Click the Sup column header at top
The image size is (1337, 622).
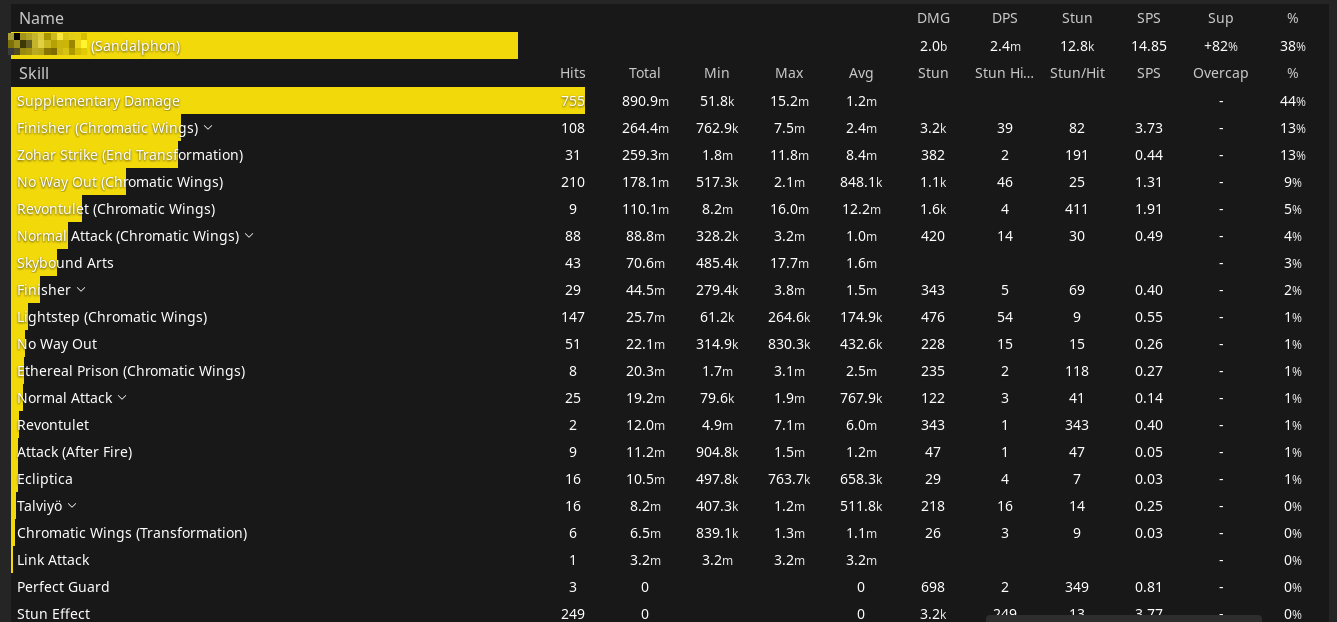click(x=1221, y=18)
